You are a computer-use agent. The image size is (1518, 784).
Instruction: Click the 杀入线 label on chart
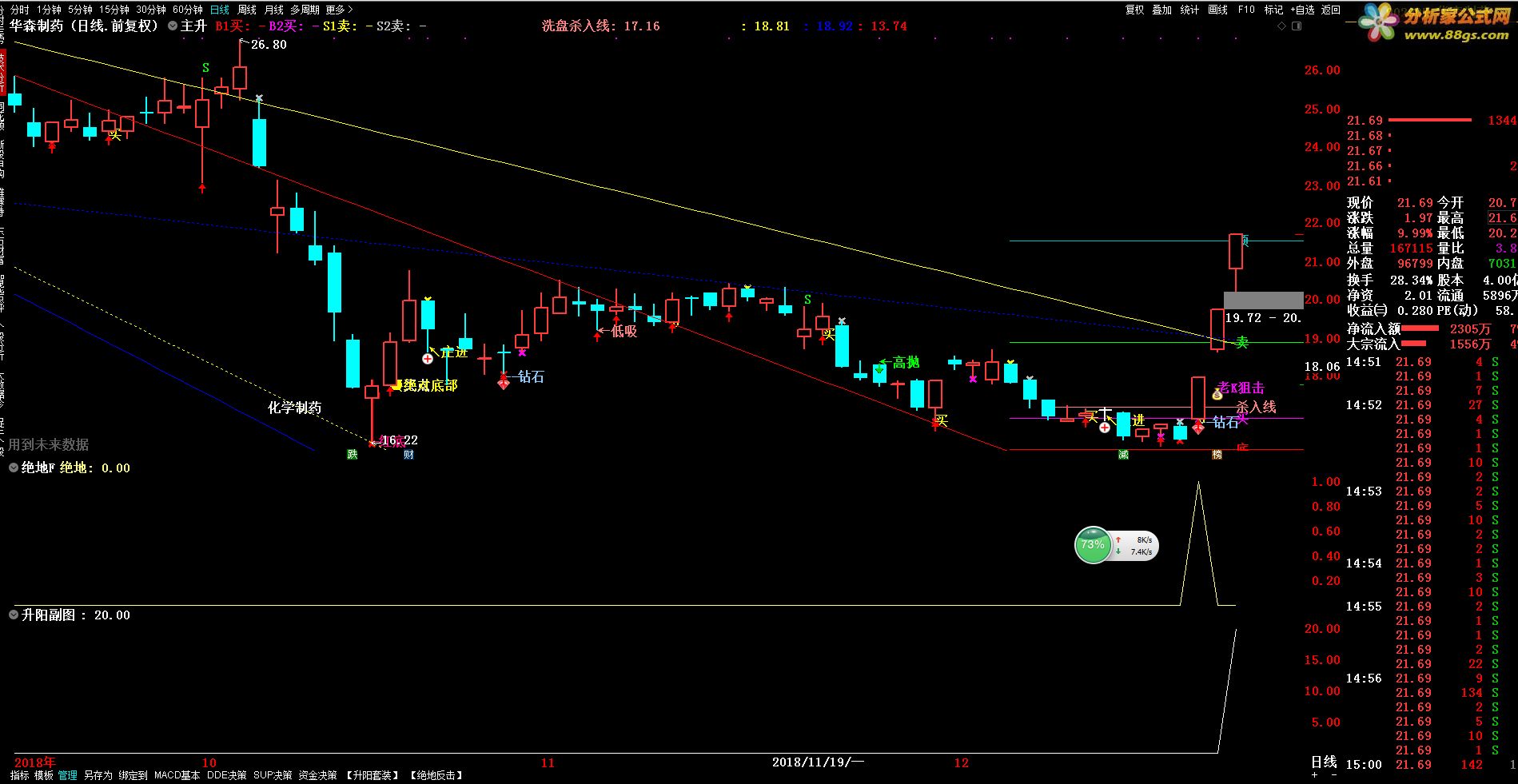pyautogui.click(x=1257, y=408)
